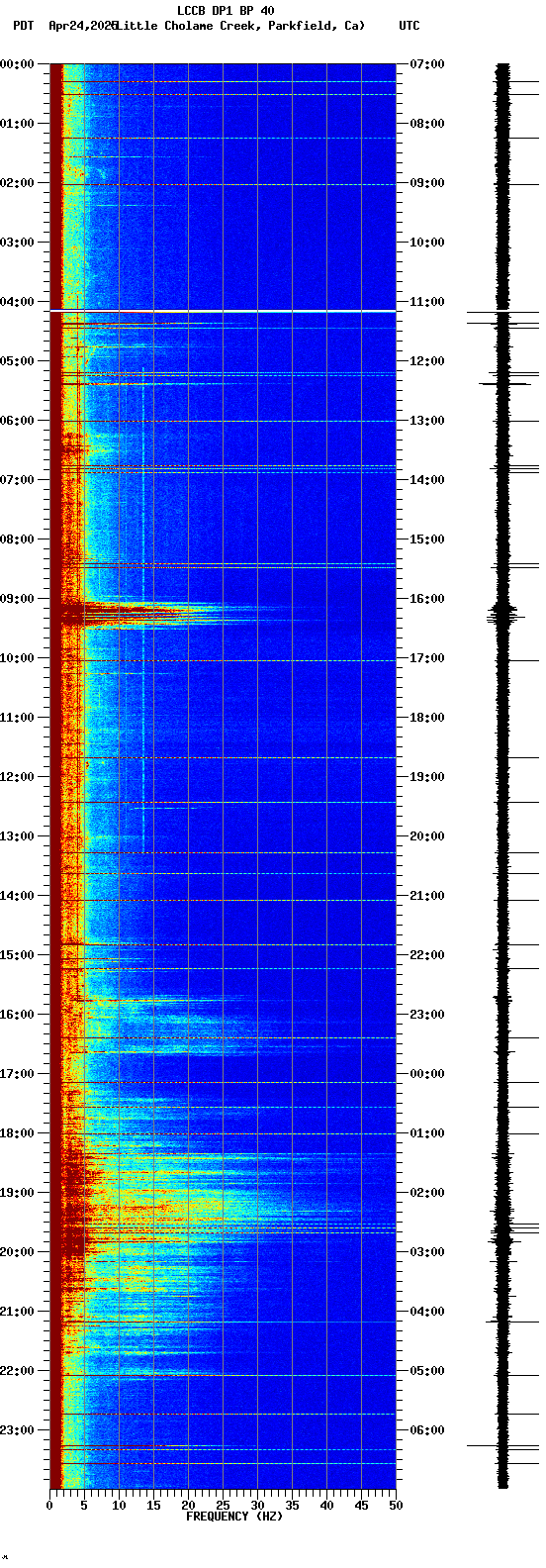The image size is (546, 1568).
Task: Click the title text 'LCCB DP1 BP 40'
Action: 226,11
